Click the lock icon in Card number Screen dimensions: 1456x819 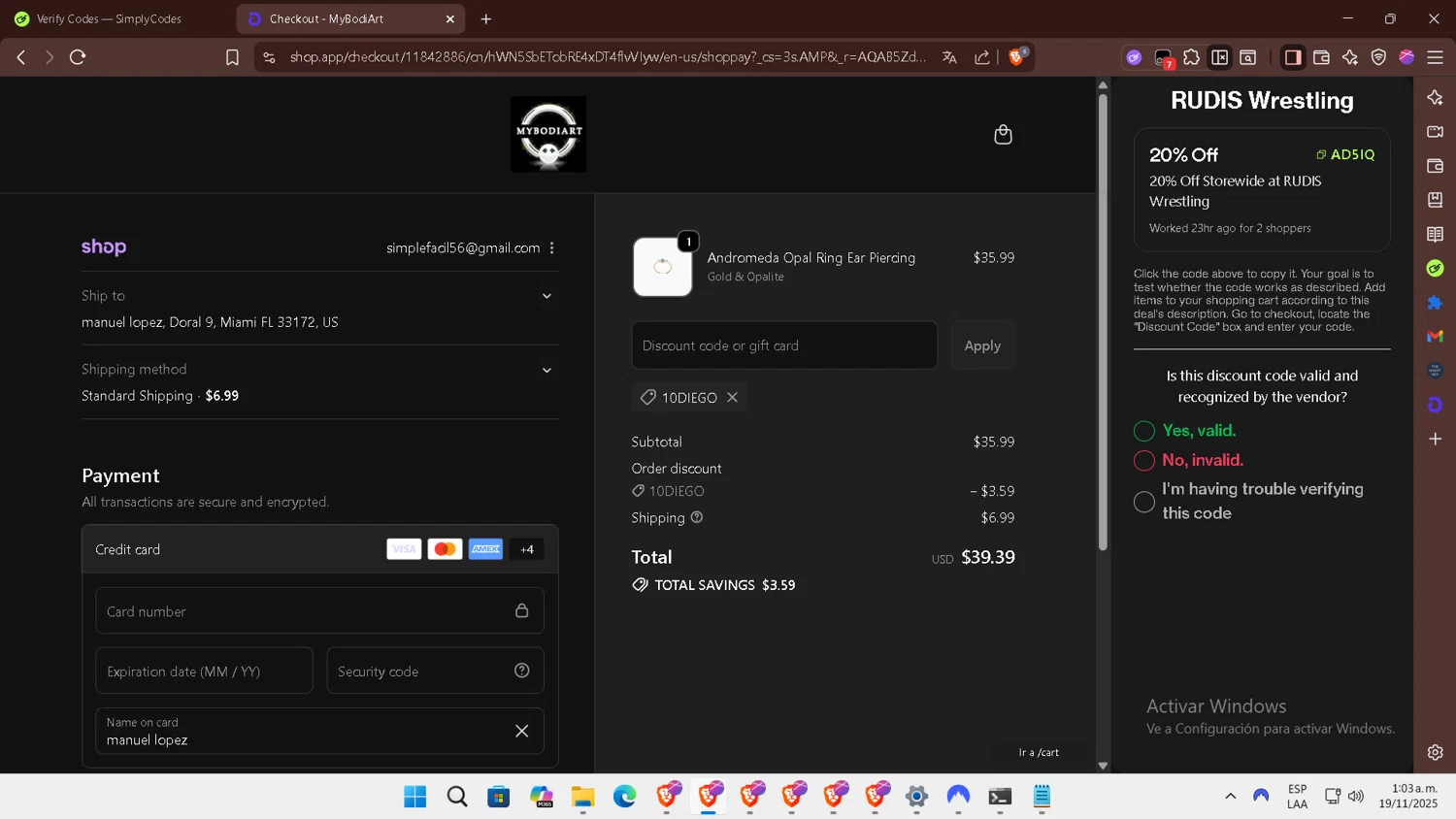[x=521, y=611]
